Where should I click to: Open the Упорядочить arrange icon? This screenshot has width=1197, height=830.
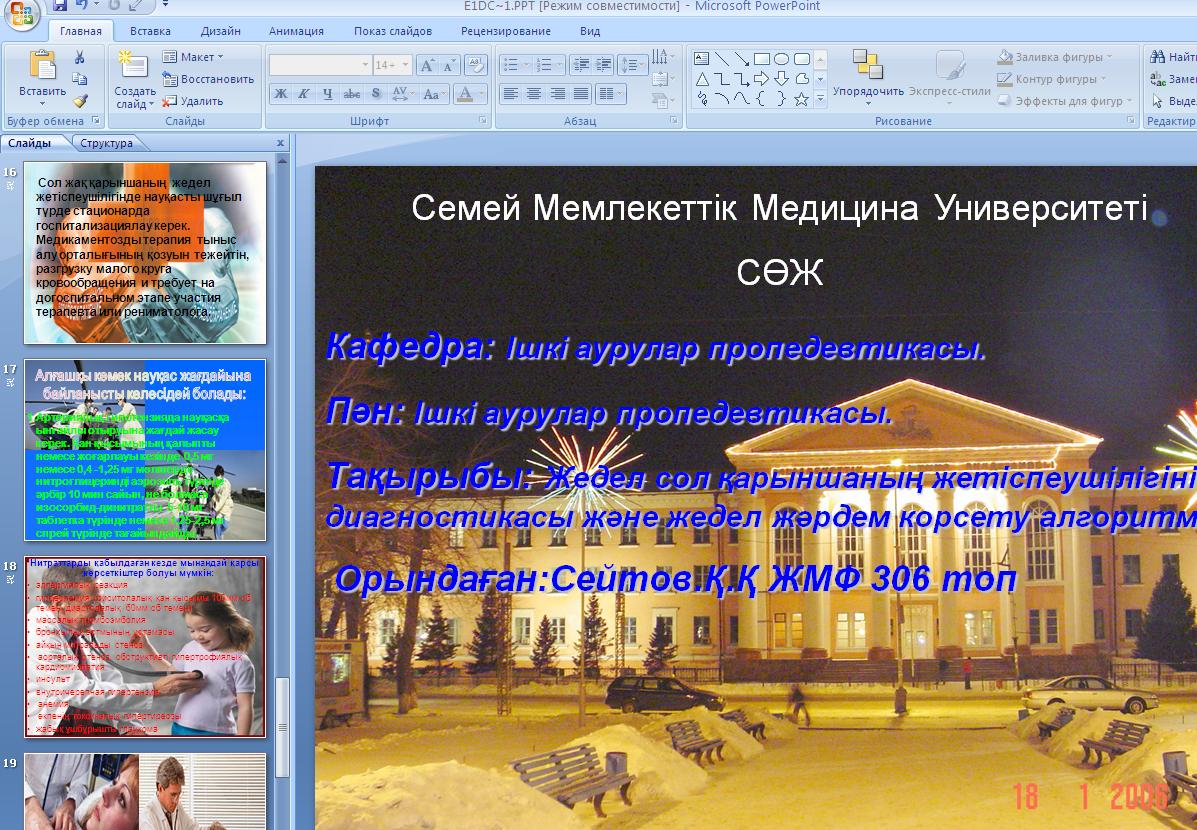coord(868,64)
